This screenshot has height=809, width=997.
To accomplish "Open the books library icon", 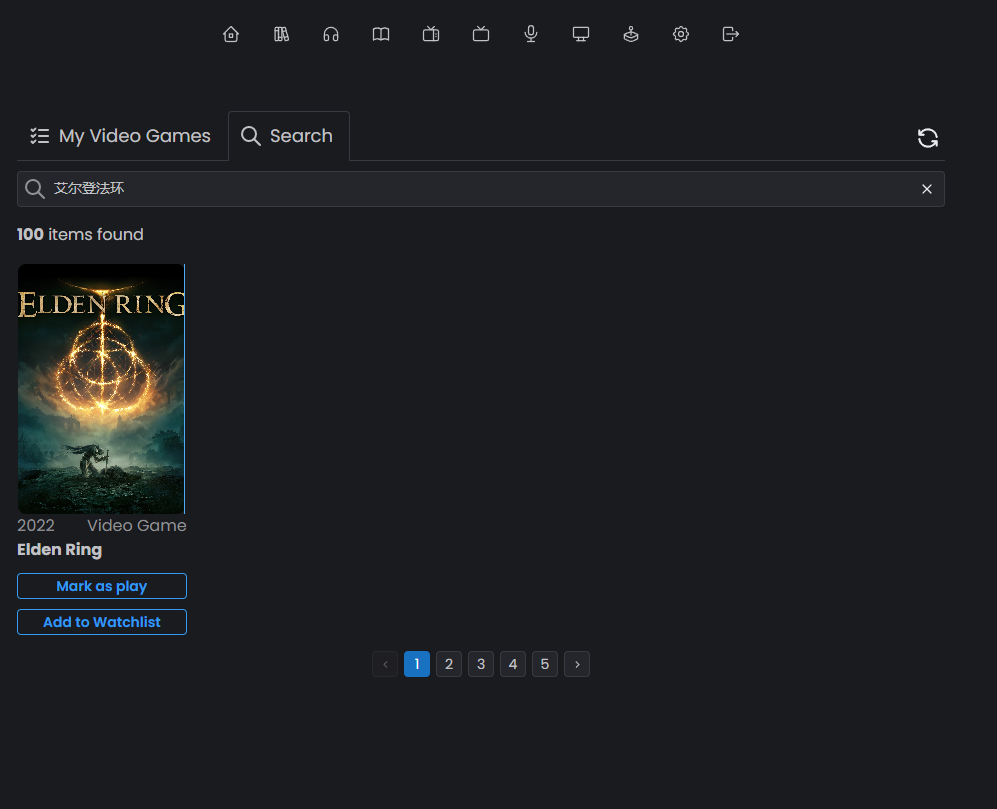I will (x=281, y=34).
